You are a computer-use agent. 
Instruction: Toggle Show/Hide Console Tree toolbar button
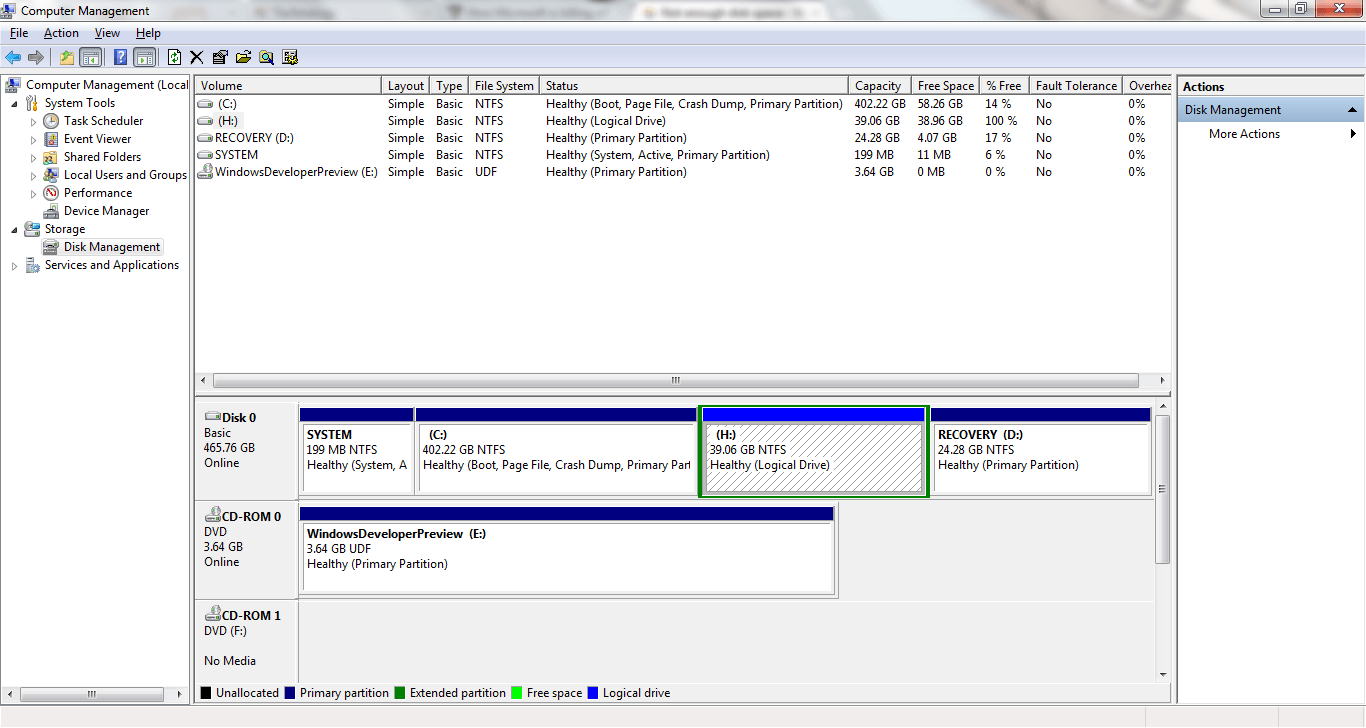91,58
